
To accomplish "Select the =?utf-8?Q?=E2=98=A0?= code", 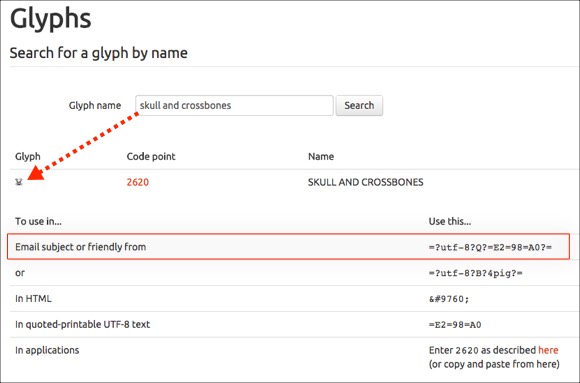I will [490, 247].
